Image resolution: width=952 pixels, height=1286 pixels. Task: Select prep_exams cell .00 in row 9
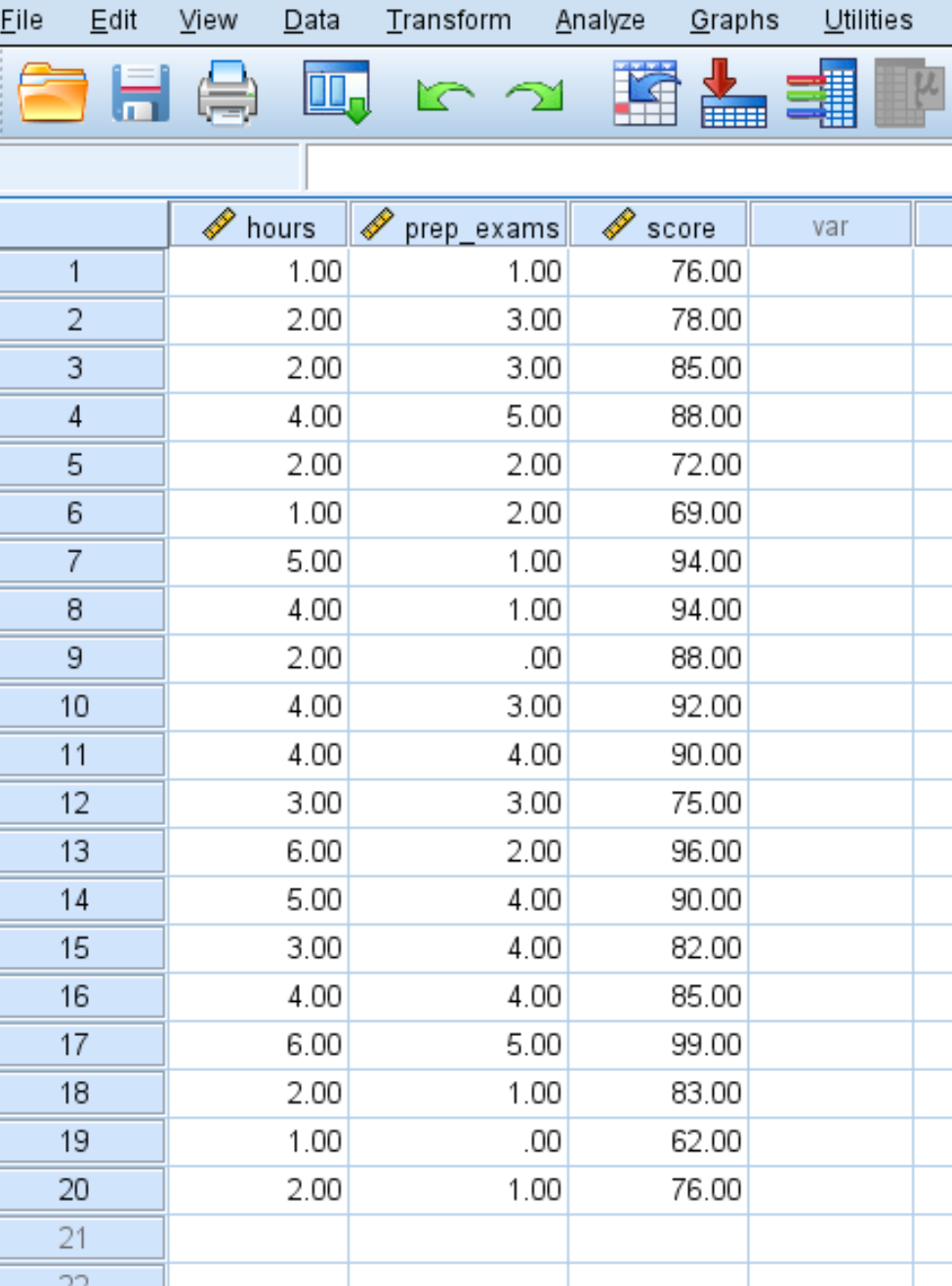458,658
